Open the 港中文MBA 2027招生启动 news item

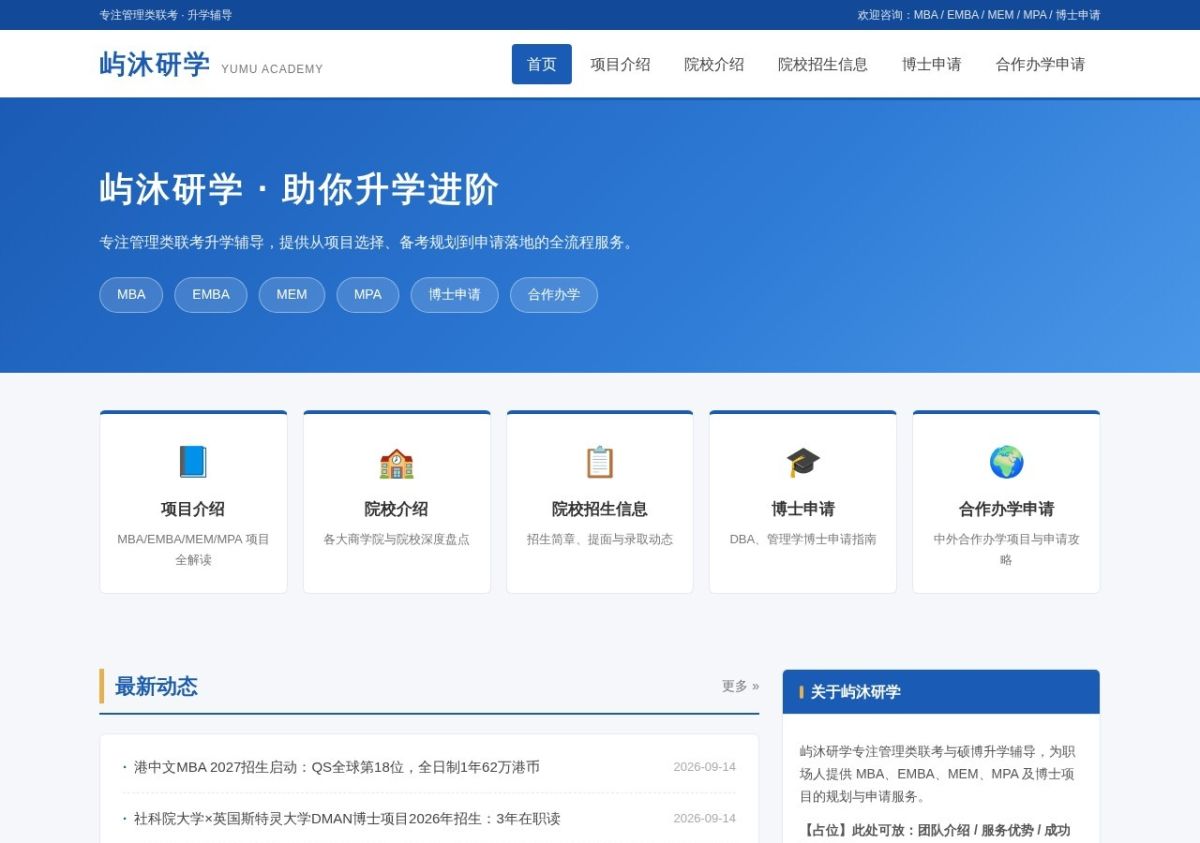(x=337, y=767)
